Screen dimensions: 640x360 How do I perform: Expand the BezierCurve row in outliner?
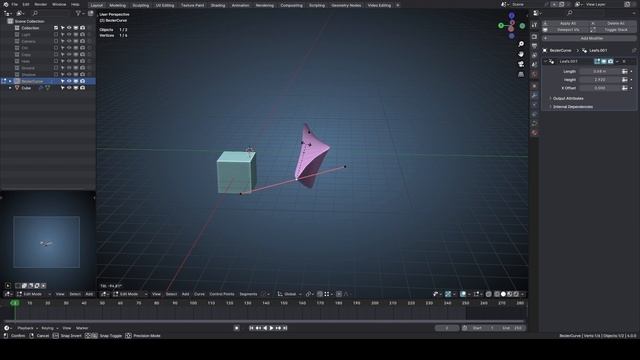tap(10, 81)
